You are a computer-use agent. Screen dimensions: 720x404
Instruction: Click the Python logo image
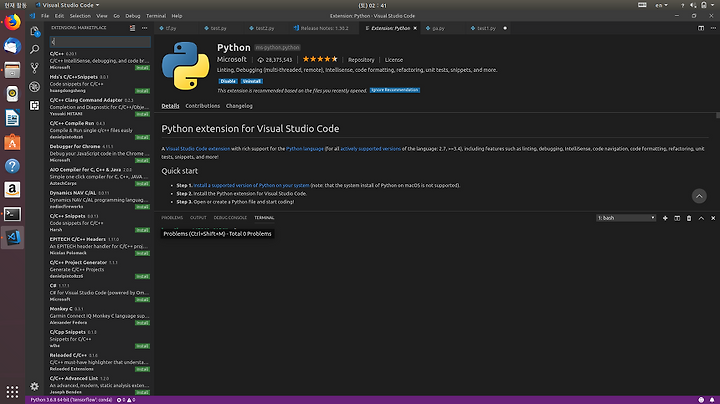coord(186,66)
